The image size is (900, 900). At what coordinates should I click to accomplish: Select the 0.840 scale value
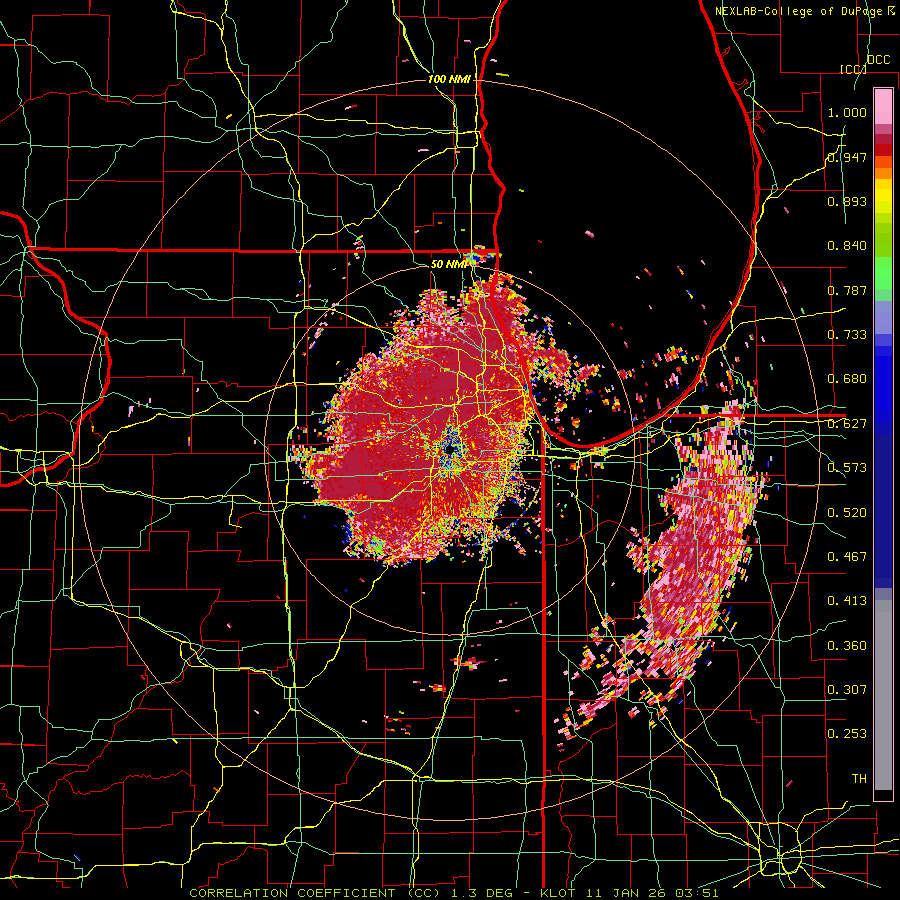(x=847, y=246)
